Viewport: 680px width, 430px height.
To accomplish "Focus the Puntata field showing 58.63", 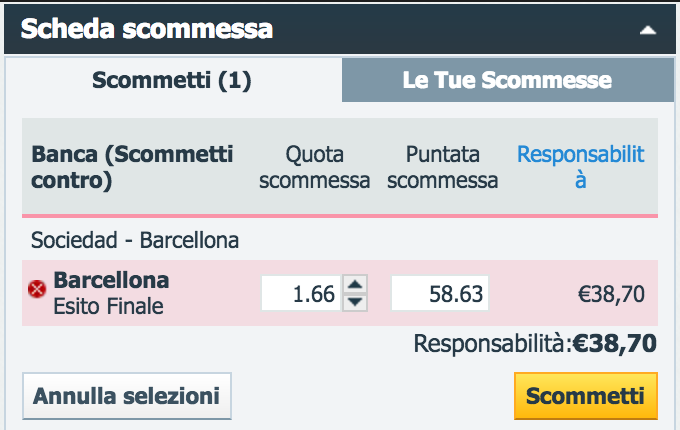I will (440, 293).
